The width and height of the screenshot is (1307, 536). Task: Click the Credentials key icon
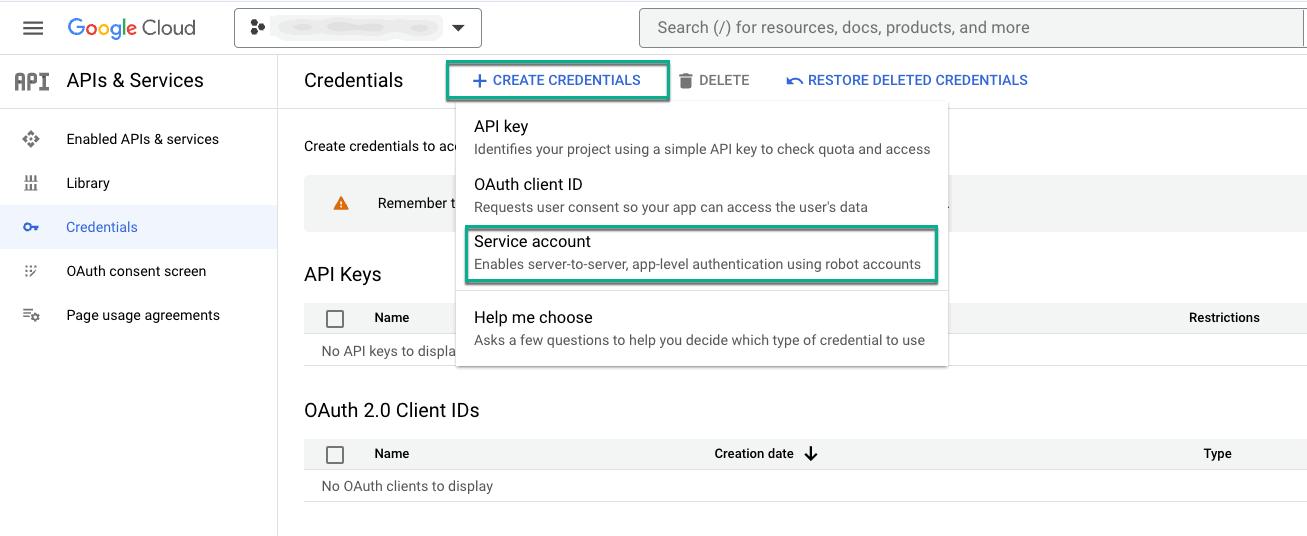[x=31, y=227]
